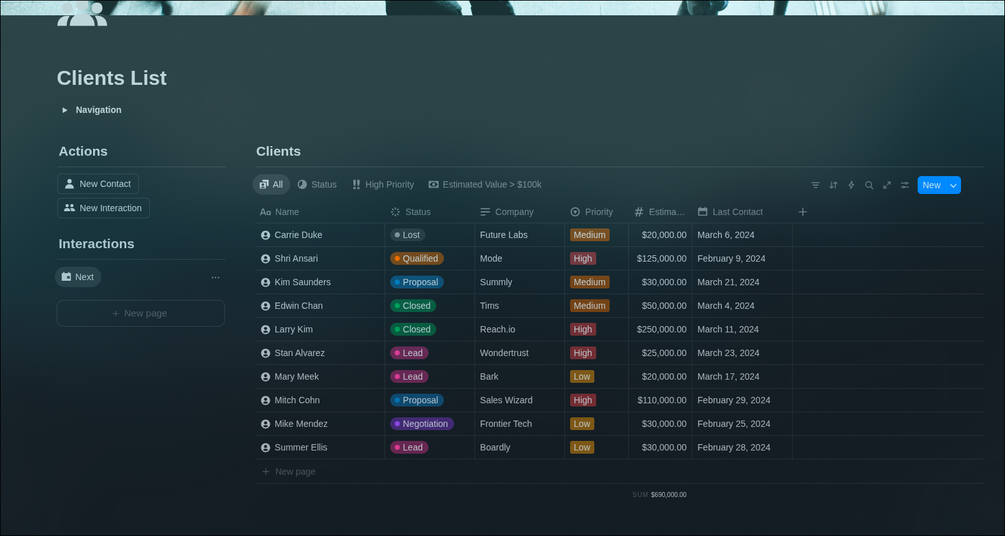Click the filter icon in Clients toolbar
Viewport: 1005px width, 536px height.
coord(815,185)
